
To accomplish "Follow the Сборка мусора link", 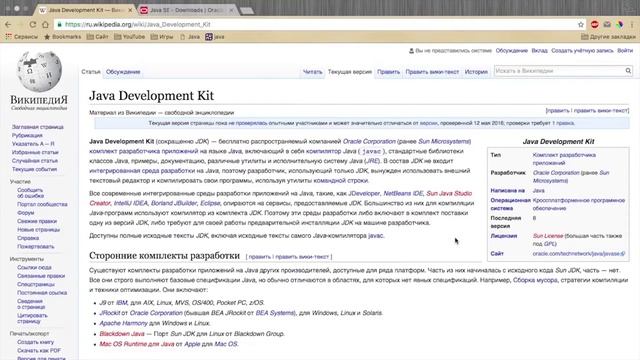I will point(535,280).
